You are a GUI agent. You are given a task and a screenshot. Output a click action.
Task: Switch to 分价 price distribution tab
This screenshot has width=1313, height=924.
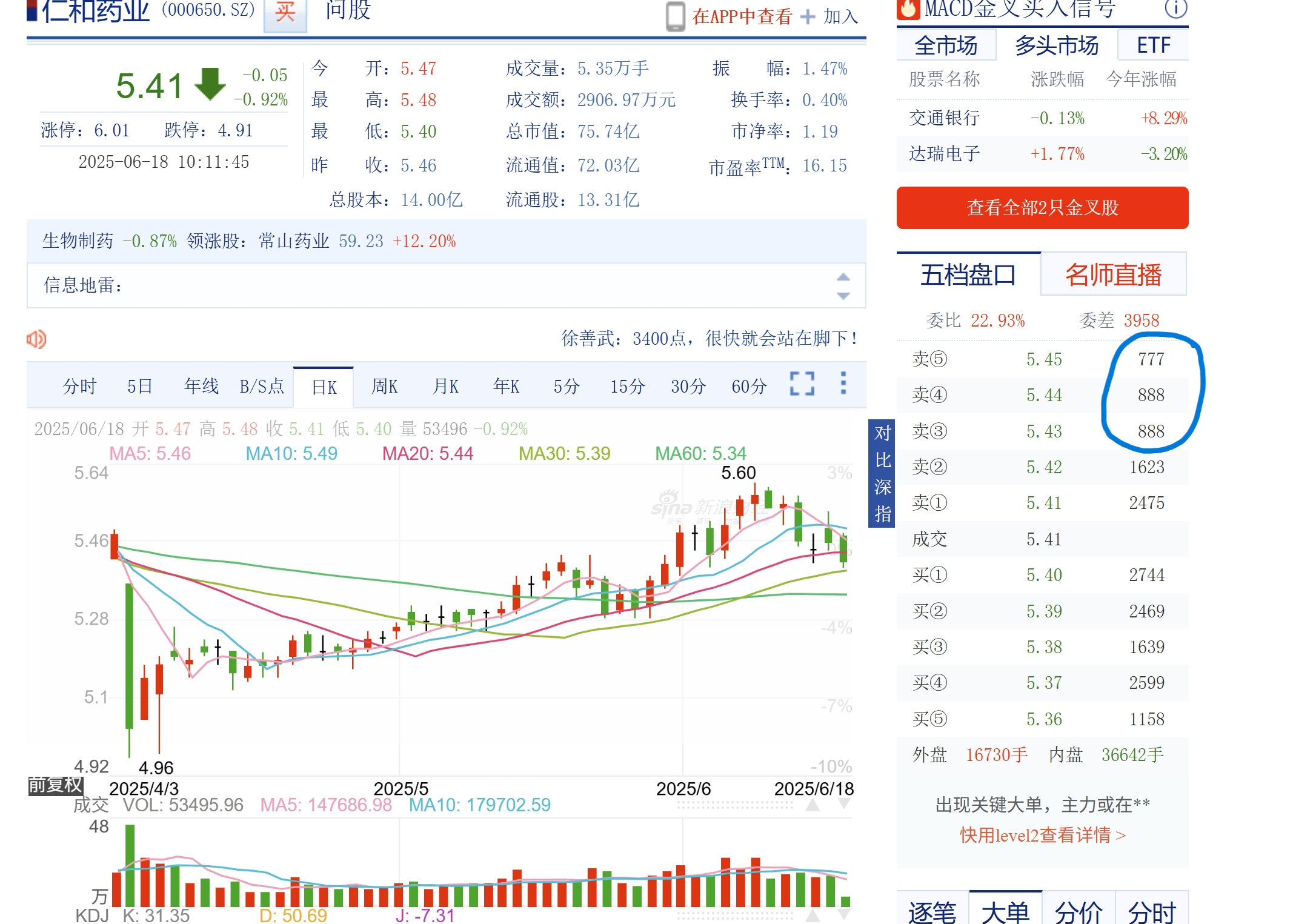click(x=1079, y=911)
